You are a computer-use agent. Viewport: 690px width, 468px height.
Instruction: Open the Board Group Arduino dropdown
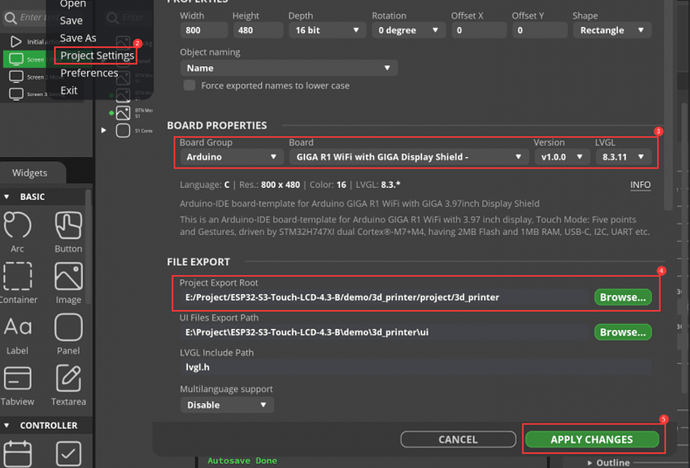[x=231, y=157]
